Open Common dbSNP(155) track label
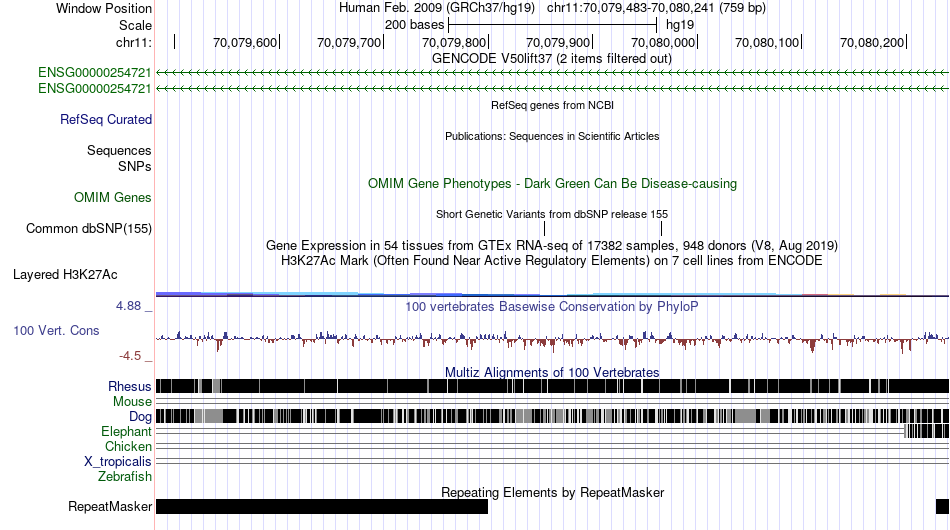This screenshot has height=530, width=950. click(x=89, y=228)
